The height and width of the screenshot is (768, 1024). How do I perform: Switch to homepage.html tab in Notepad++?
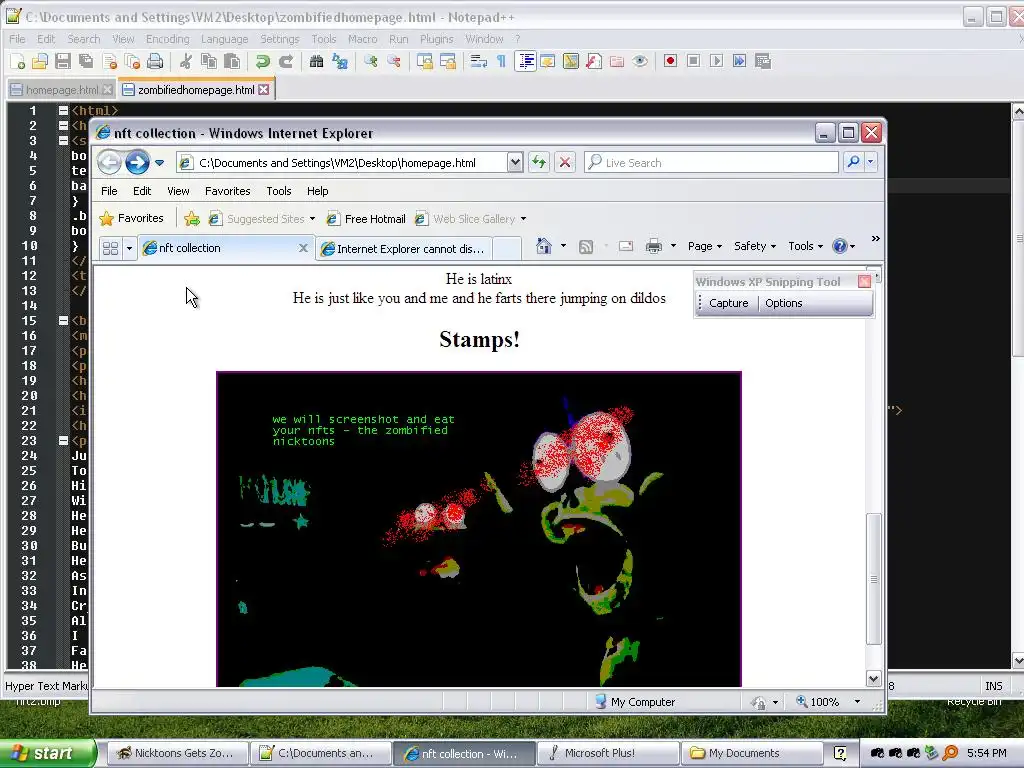coord(61,90)
